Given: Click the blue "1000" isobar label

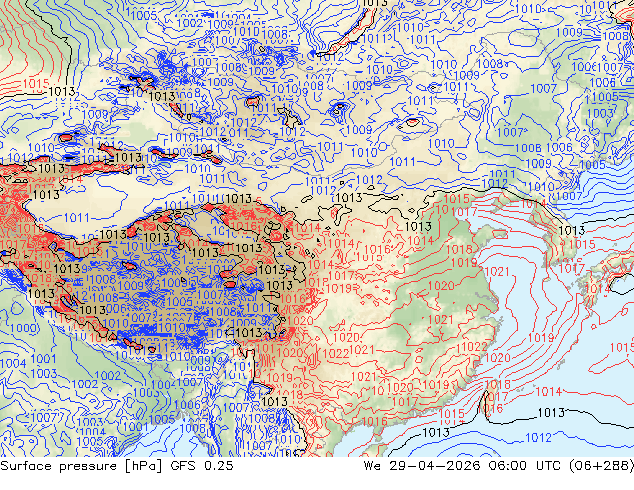Looking at the screenshot, I should pos(25,328).
